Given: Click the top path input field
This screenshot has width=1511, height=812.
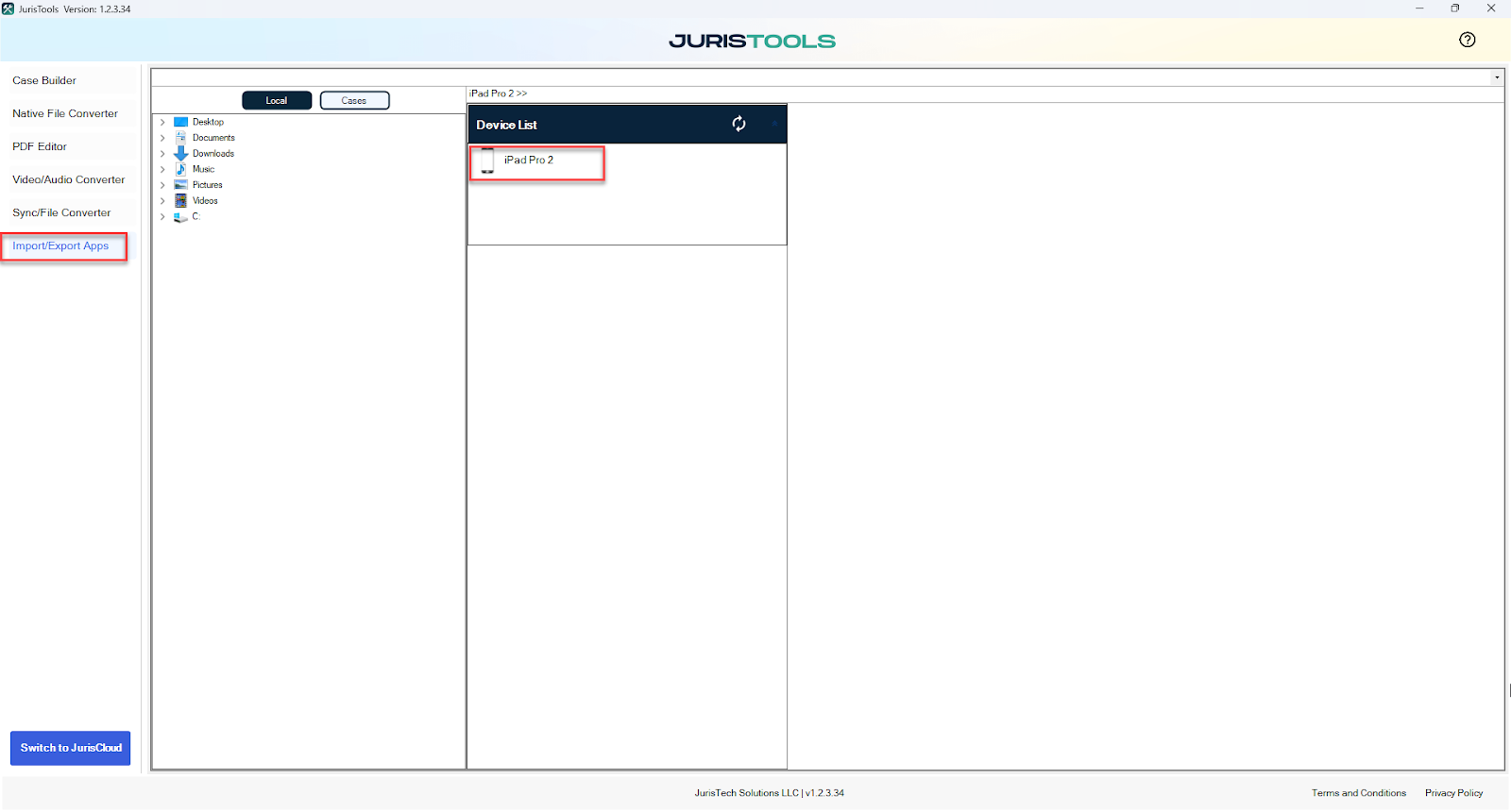Looking at the screenshot, I should click(x=821, y=77).
